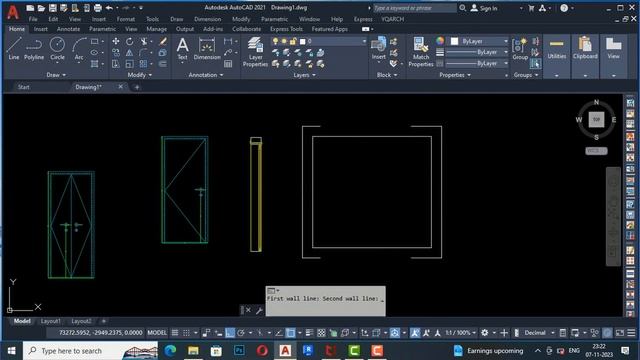Viewport: 640px width, 360px height.
Task: Choose the Move tool in Modify panel
Action: tap(116, 42)
